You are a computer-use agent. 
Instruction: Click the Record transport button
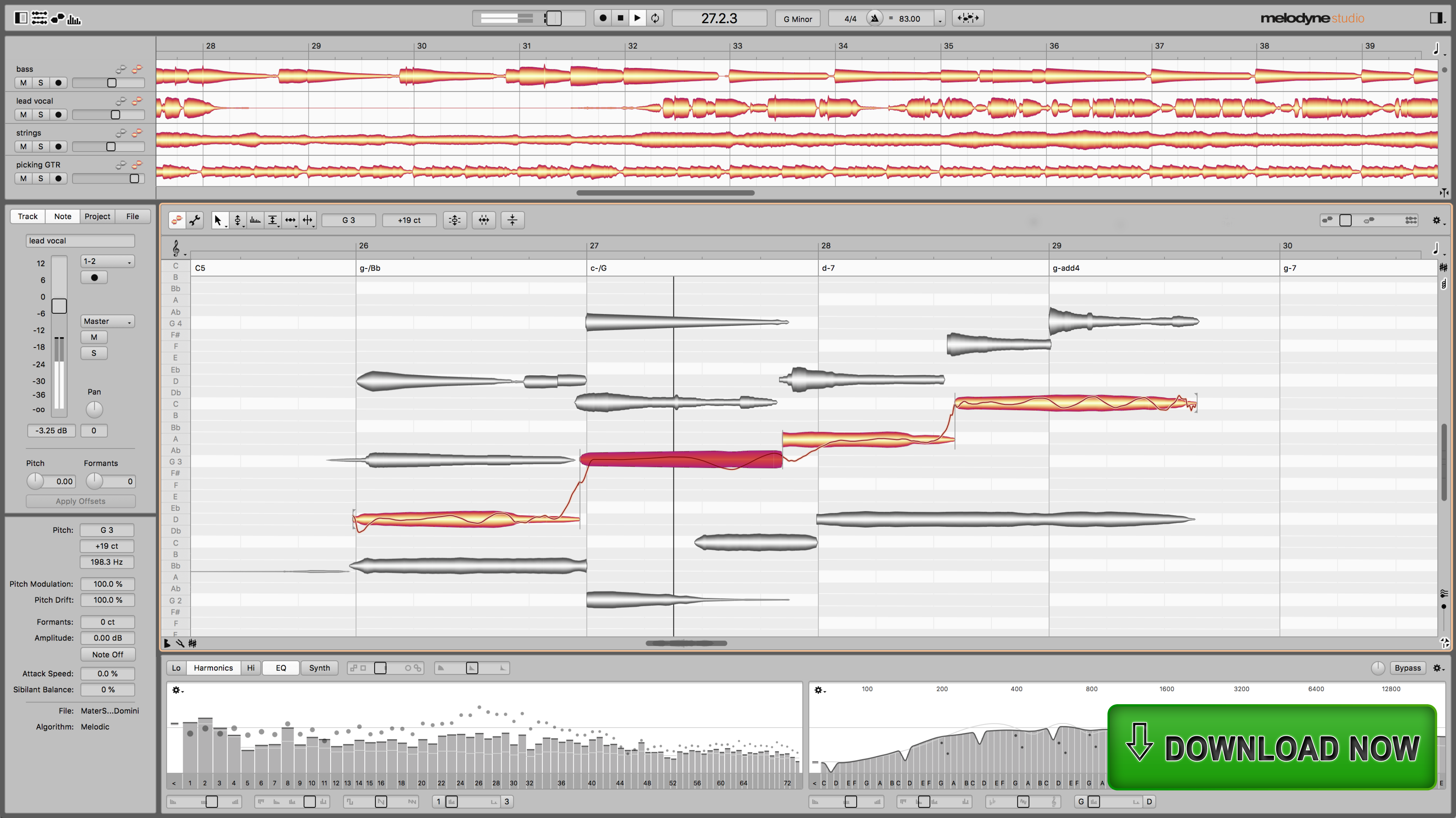[603, 18]
